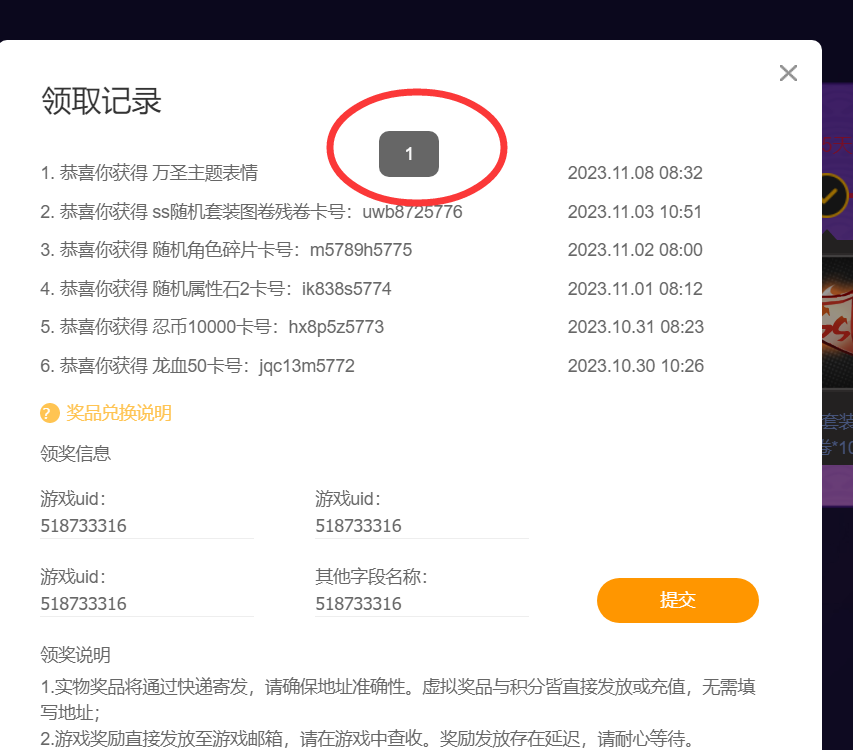Open the 奖品兑换说明 link
Viewport: 853px width, 750px height.
[119, 413]
